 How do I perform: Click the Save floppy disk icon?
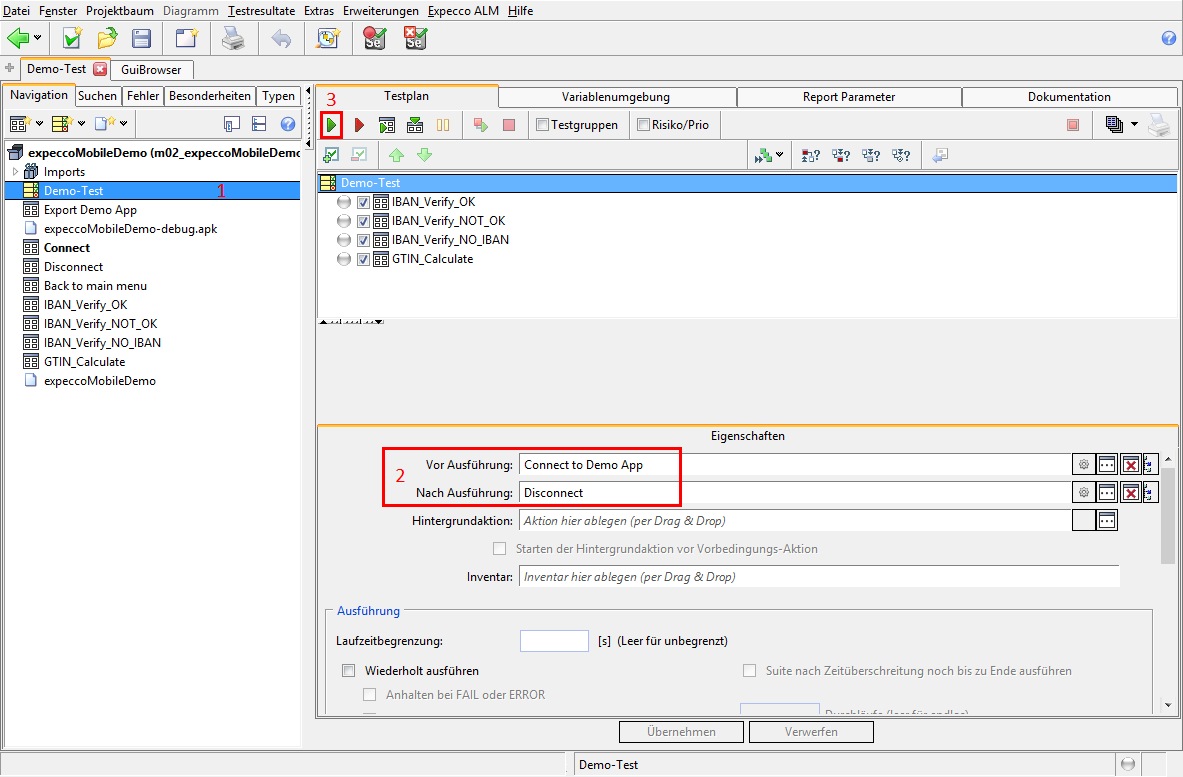click(x=142, y=39)
